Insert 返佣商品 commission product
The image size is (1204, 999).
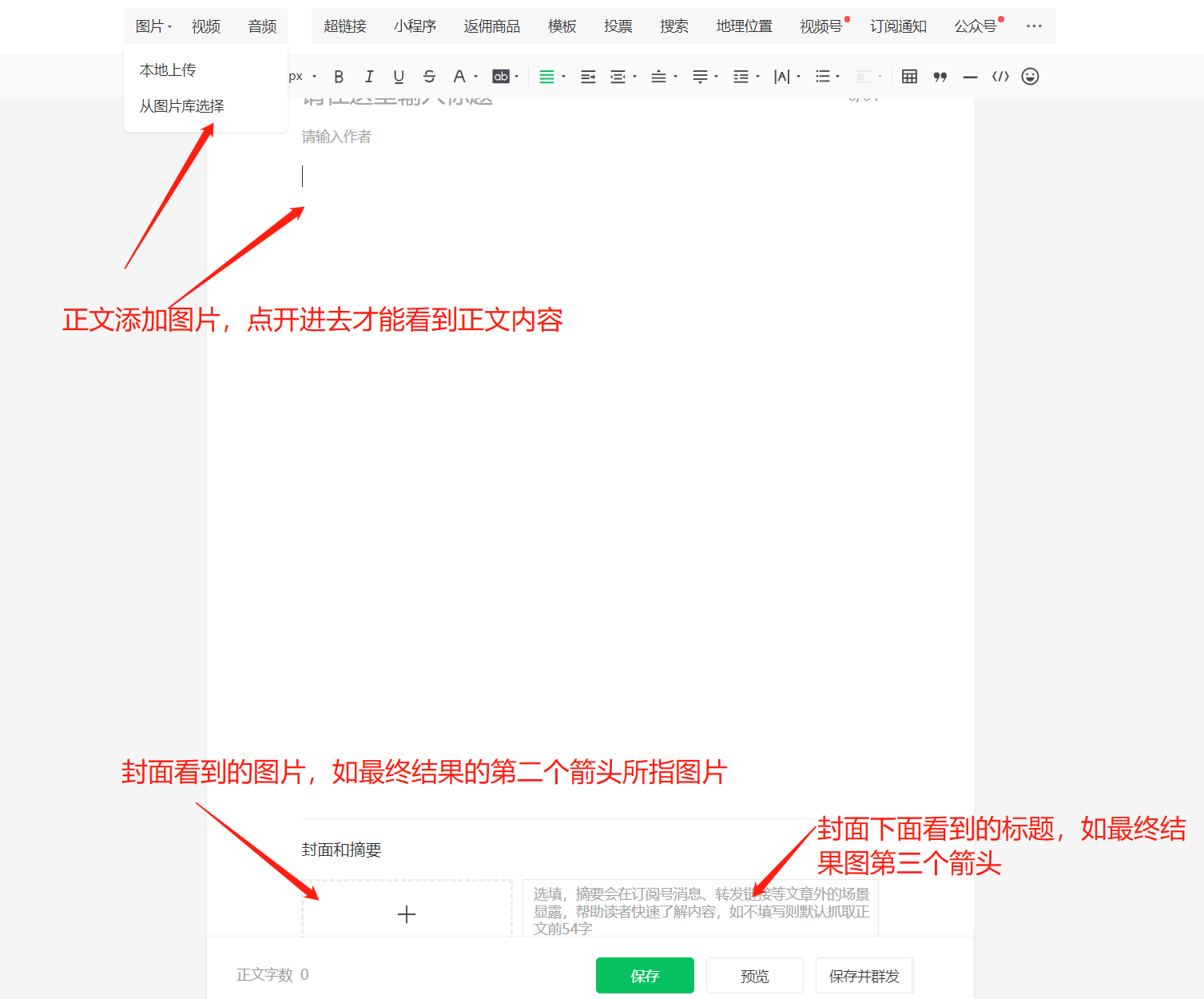pos(492,26)
